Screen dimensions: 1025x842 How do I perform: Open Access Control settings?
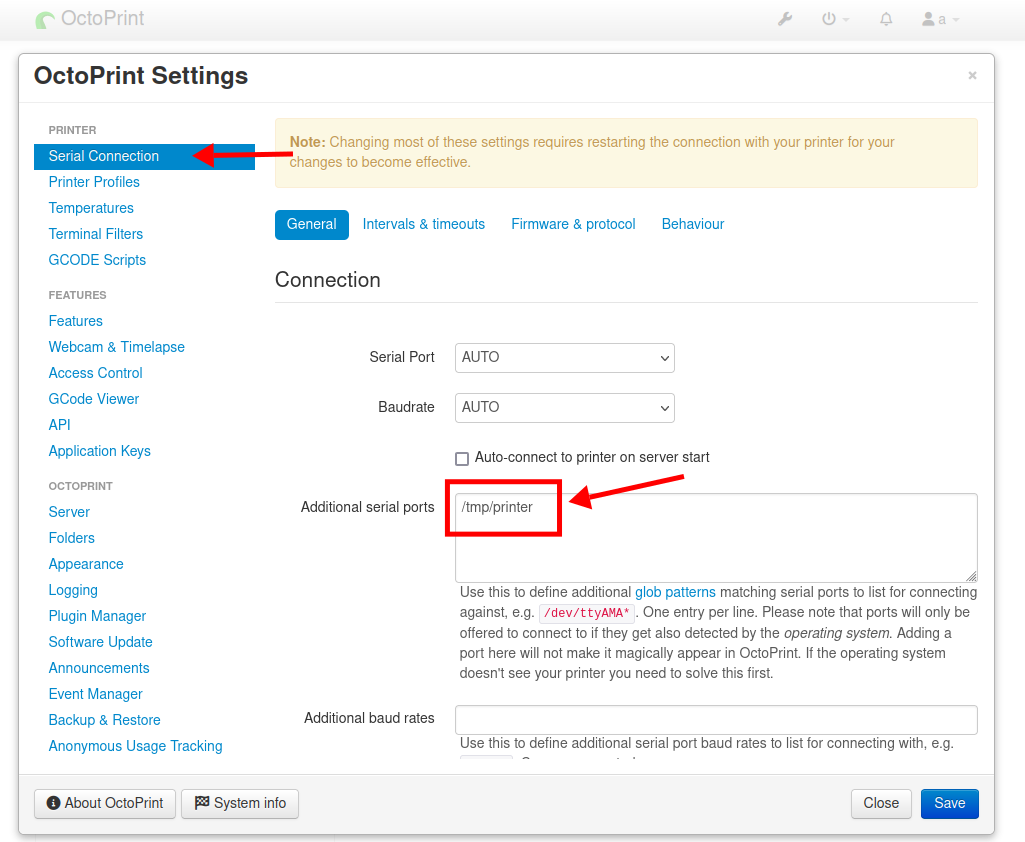(x=95, y=373)
